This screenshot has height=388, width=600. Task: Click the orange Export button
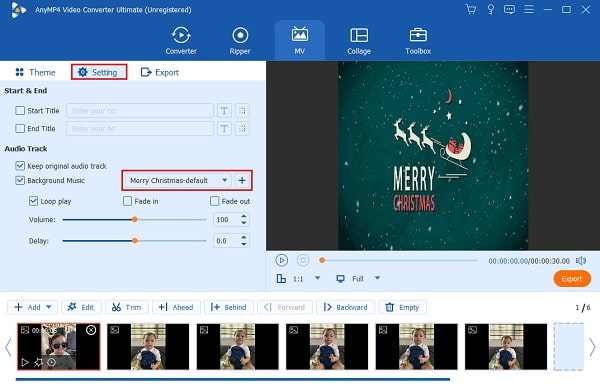click(x=572, y=279)
